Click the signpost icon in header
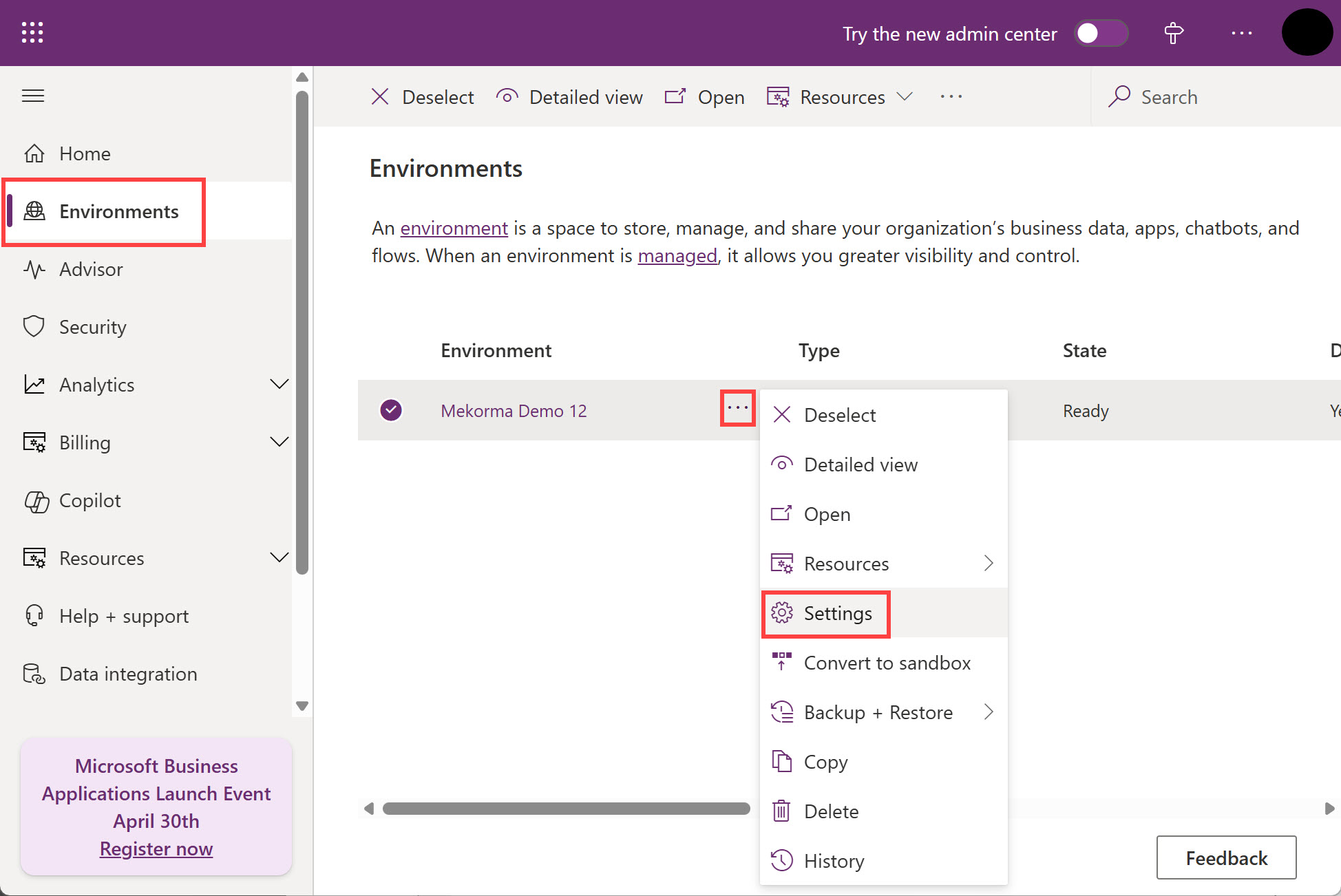Image resolution: width=1341 pixels, height=896 pixels. click(1173, 33)
